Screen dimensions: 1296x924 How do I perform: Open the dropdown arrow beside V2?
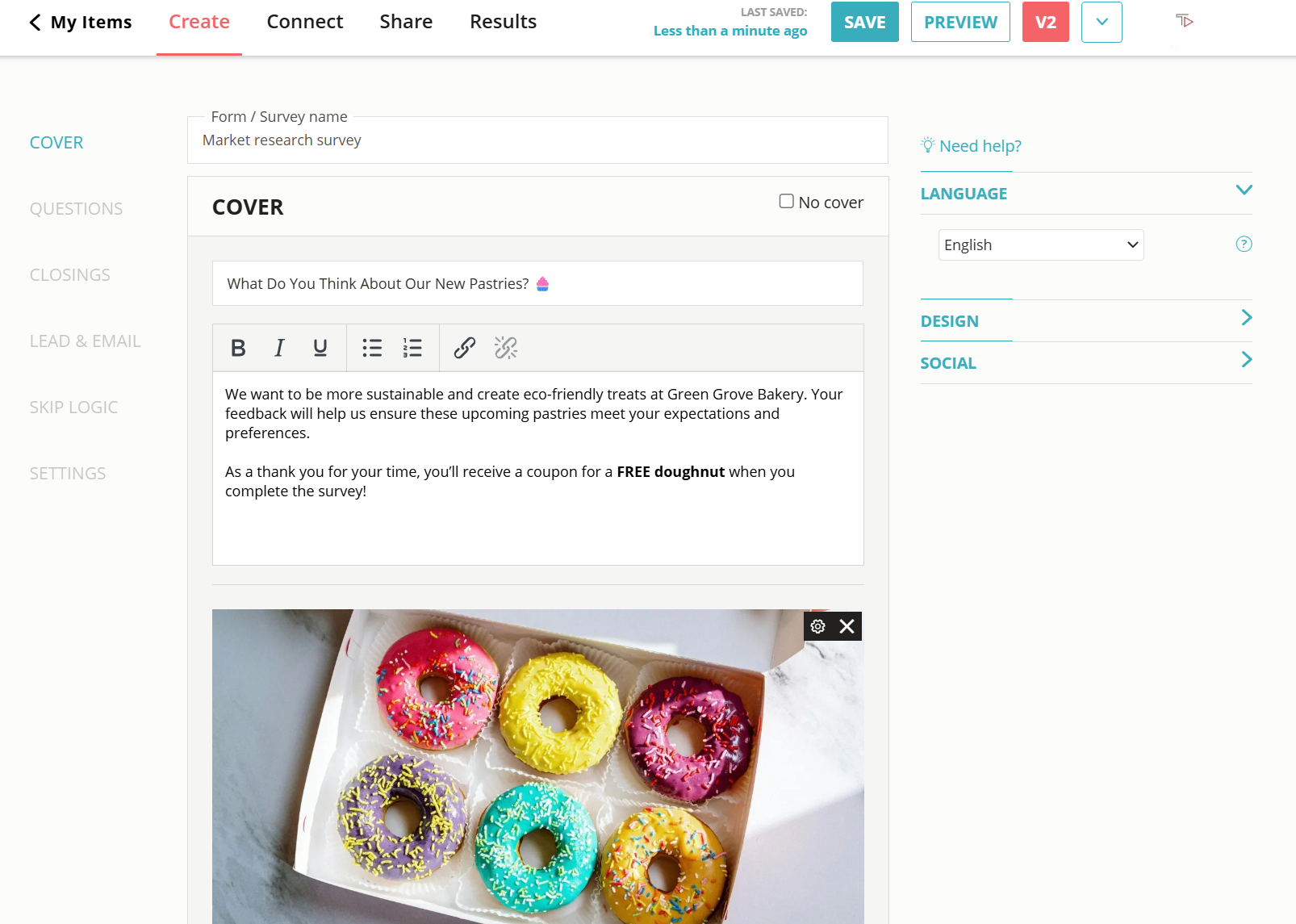1102,23
